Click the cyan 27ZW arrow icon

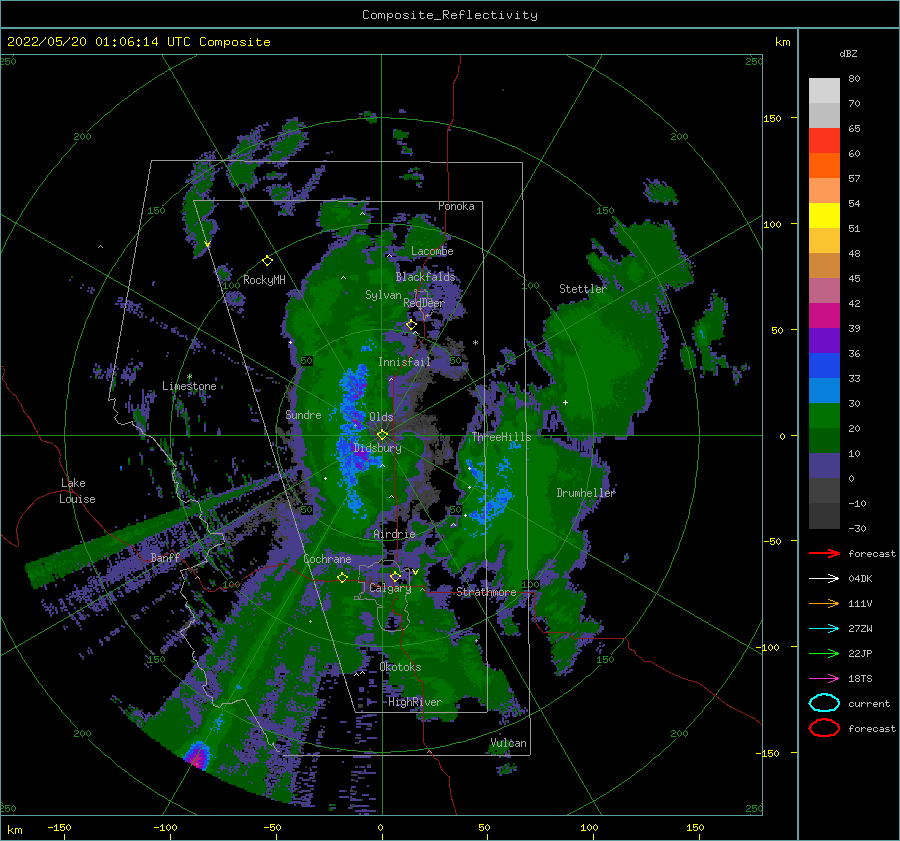824,629
